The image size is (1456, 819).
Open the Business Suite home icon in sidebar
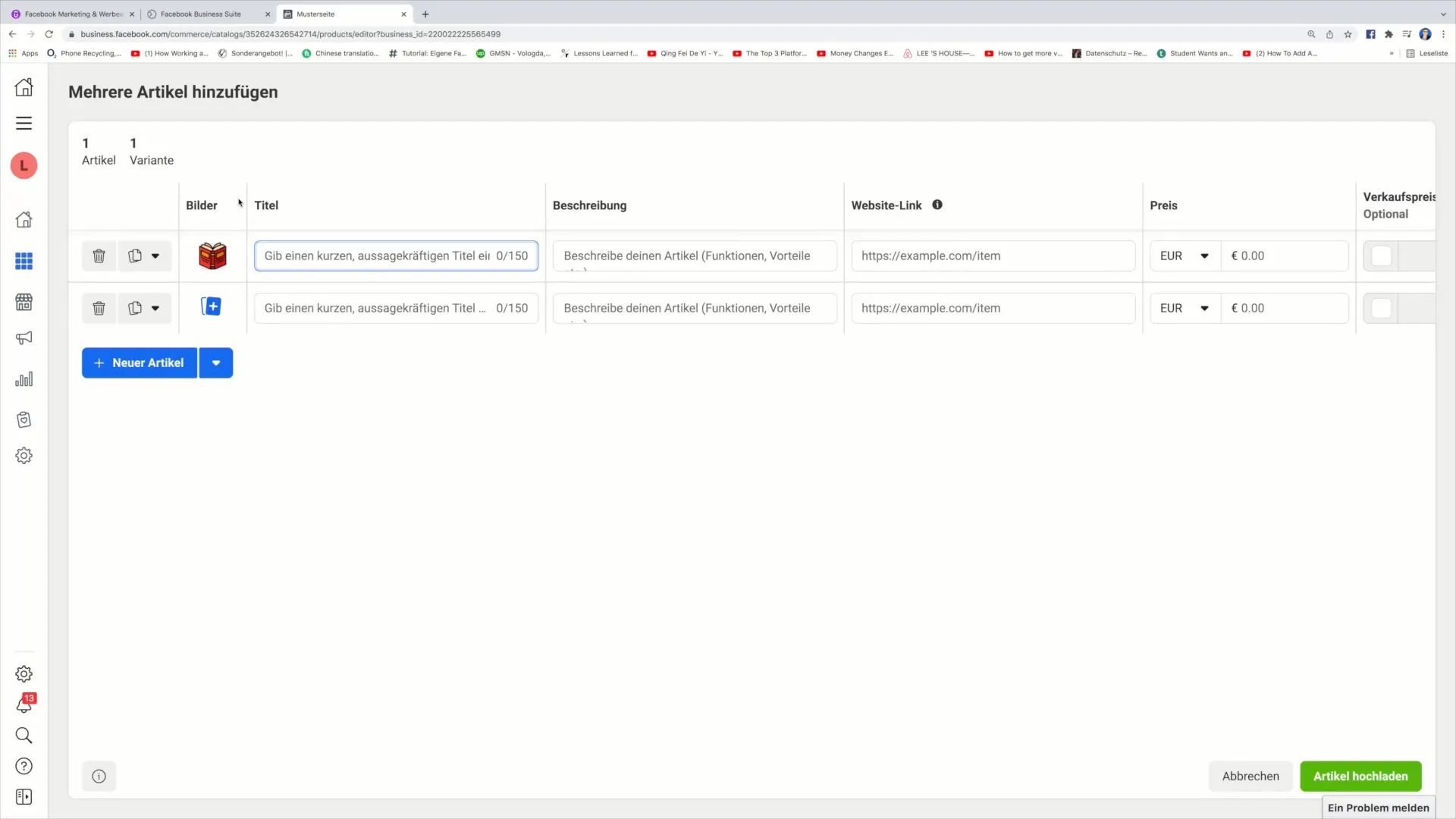click(x=24, y=87)
